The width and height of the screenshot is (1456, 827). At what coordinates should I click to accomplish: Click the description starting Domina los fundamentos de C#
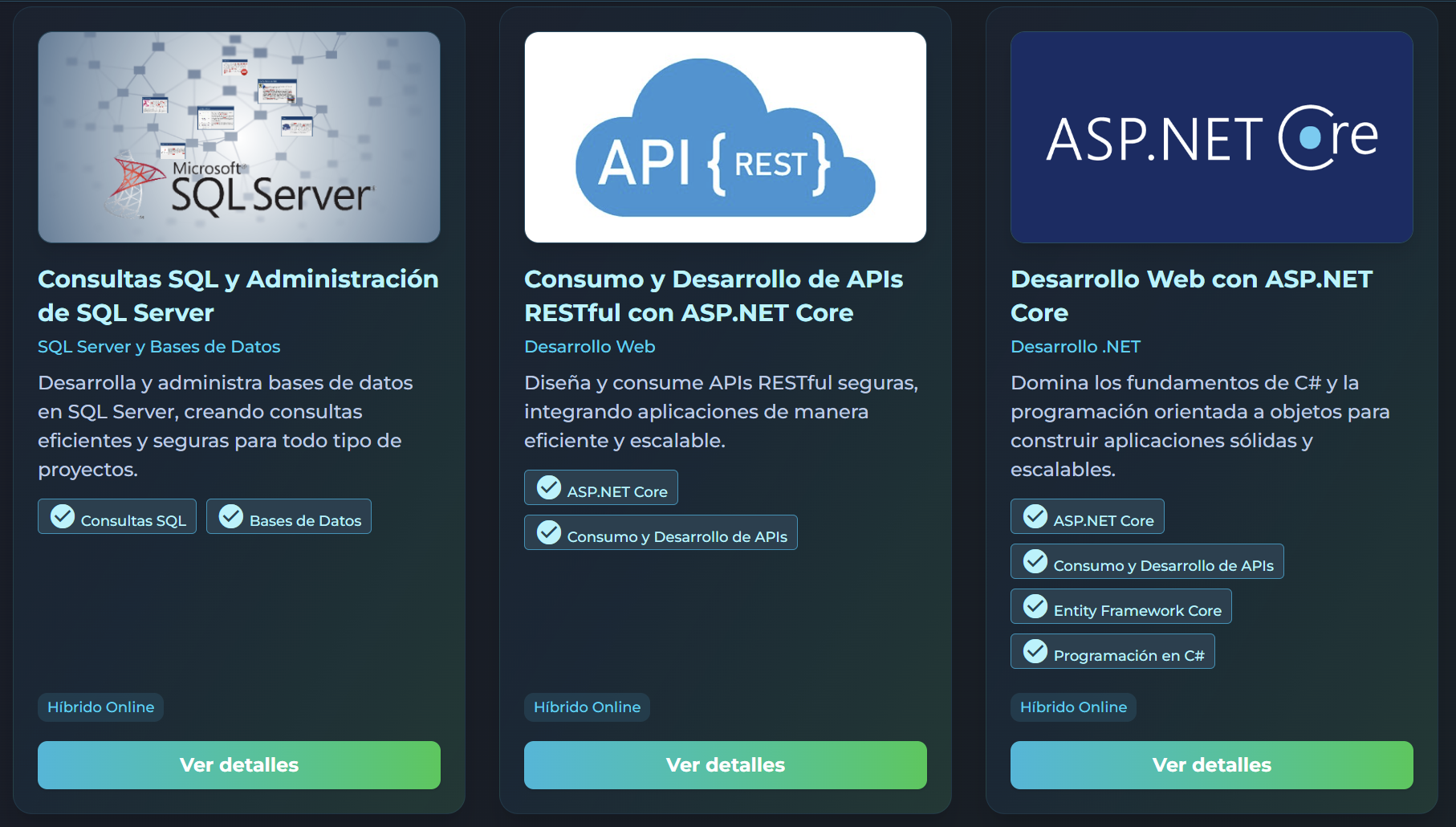coord(1200,426)
